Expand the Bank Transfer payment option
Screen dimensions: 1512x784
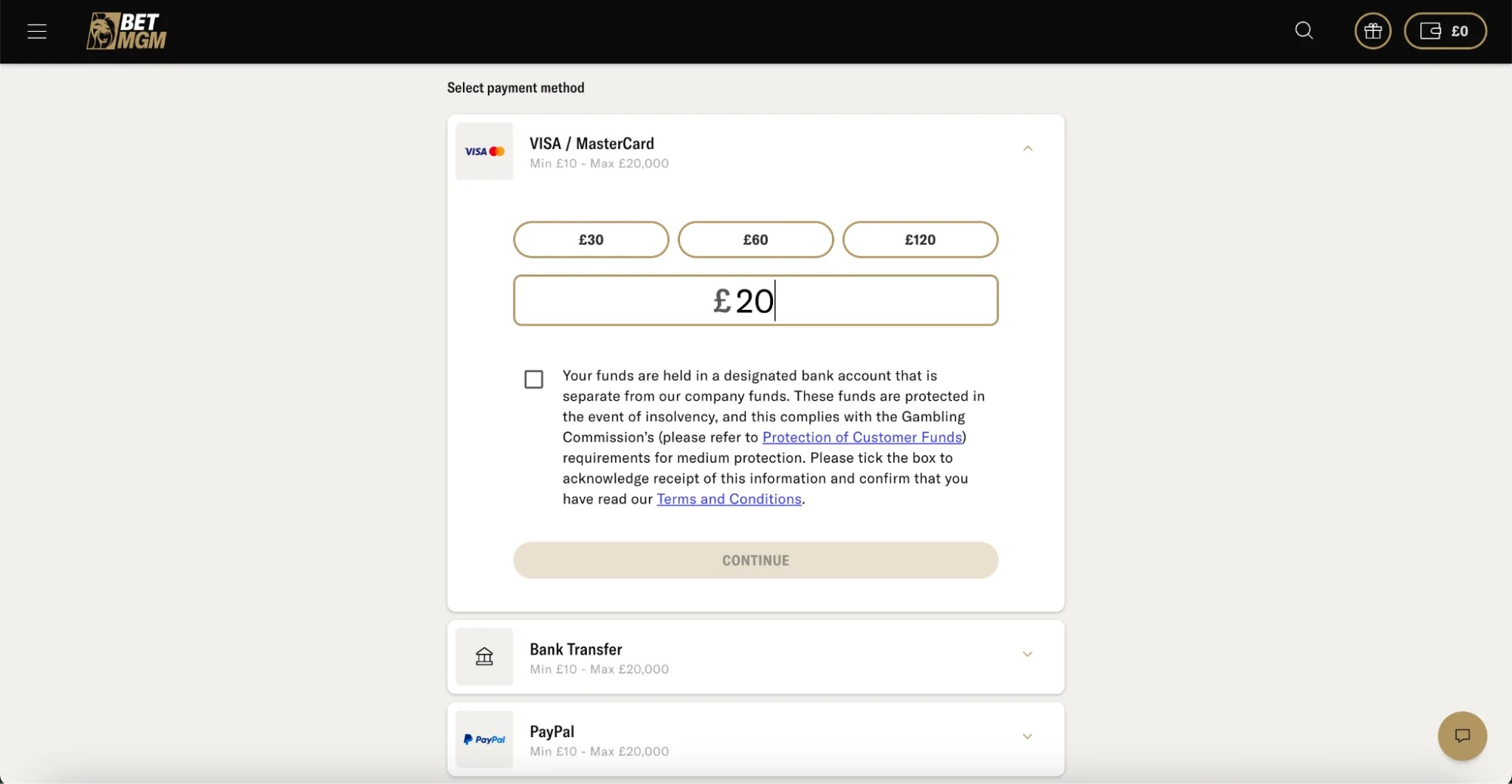click(1027, 654)
